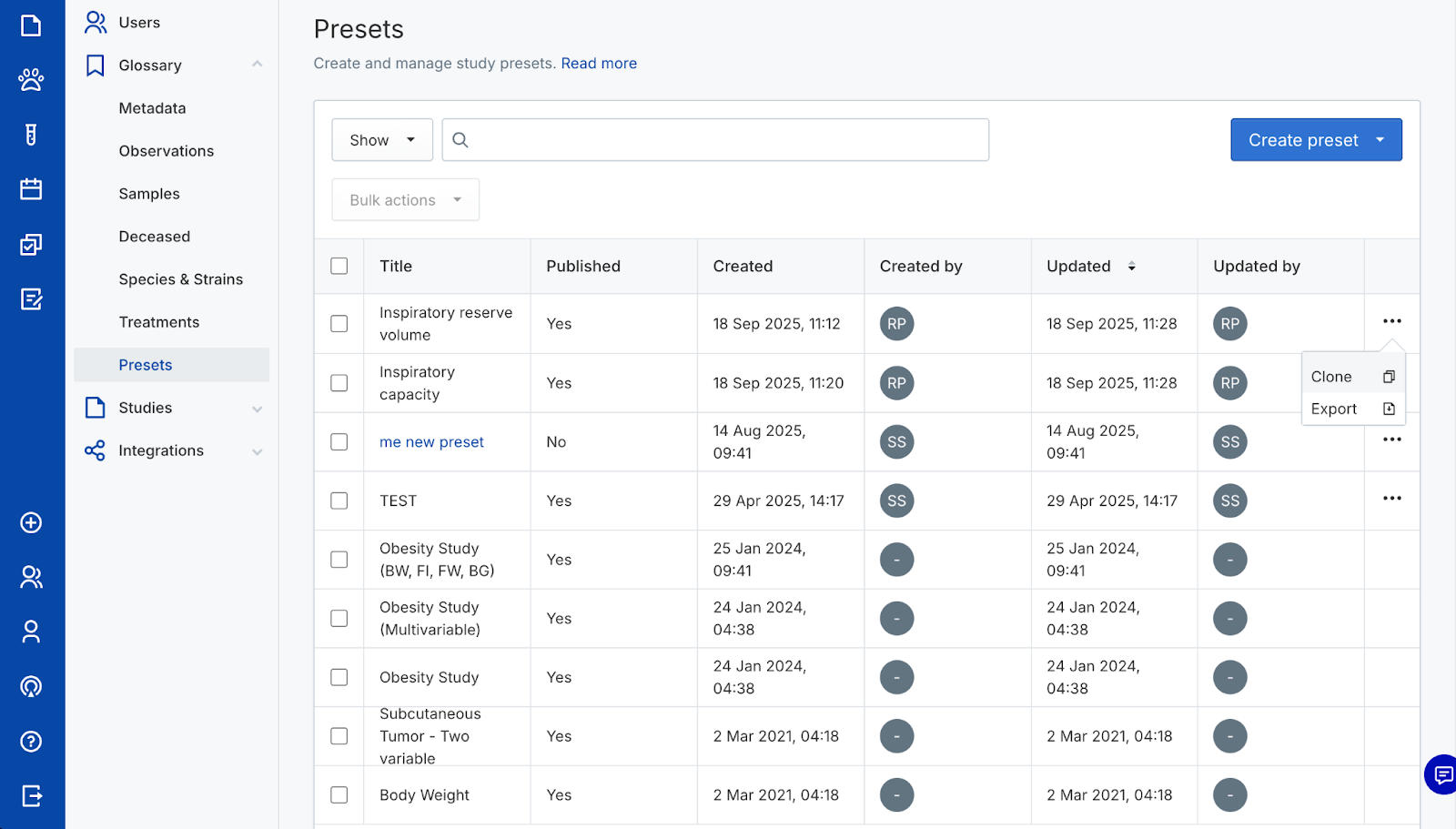Open three-dot menu for TEST preset row
Viewport: 1456px width, 829px height.
[1391, 499]
